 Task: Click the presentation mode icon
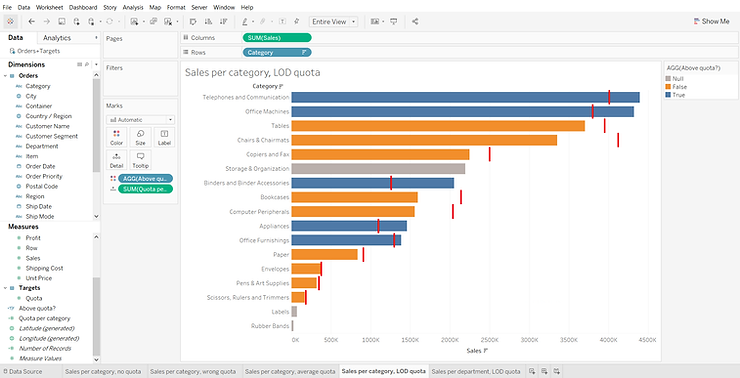pos(394,21)
